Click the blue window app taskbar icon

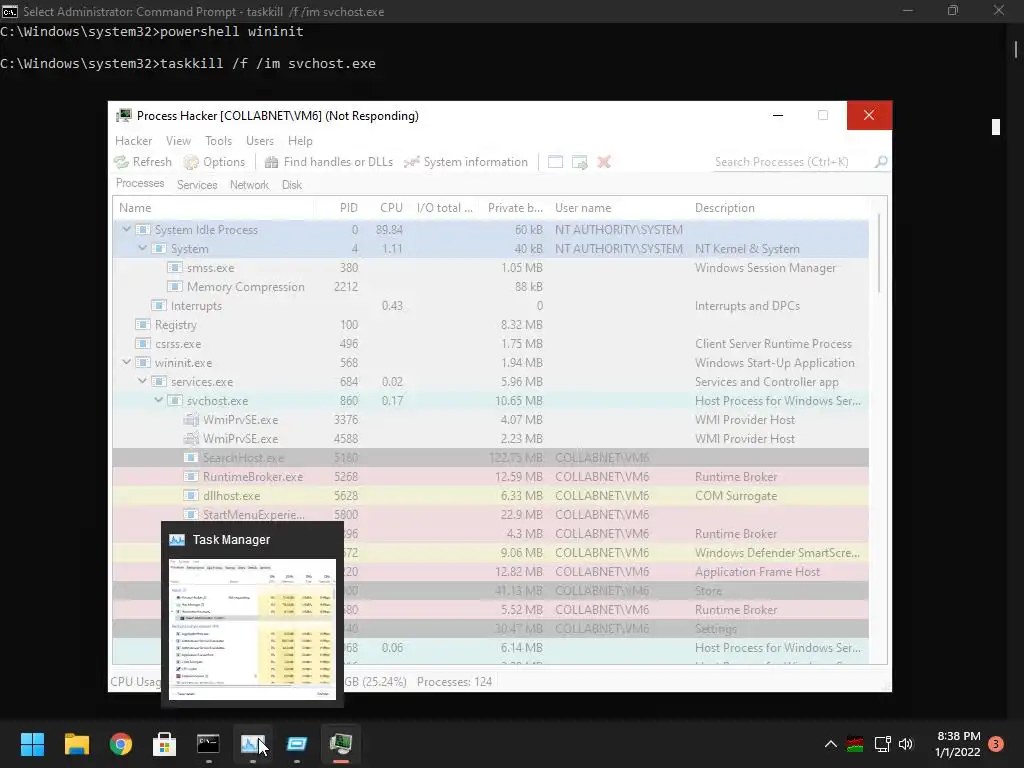(x=296, y=744)
